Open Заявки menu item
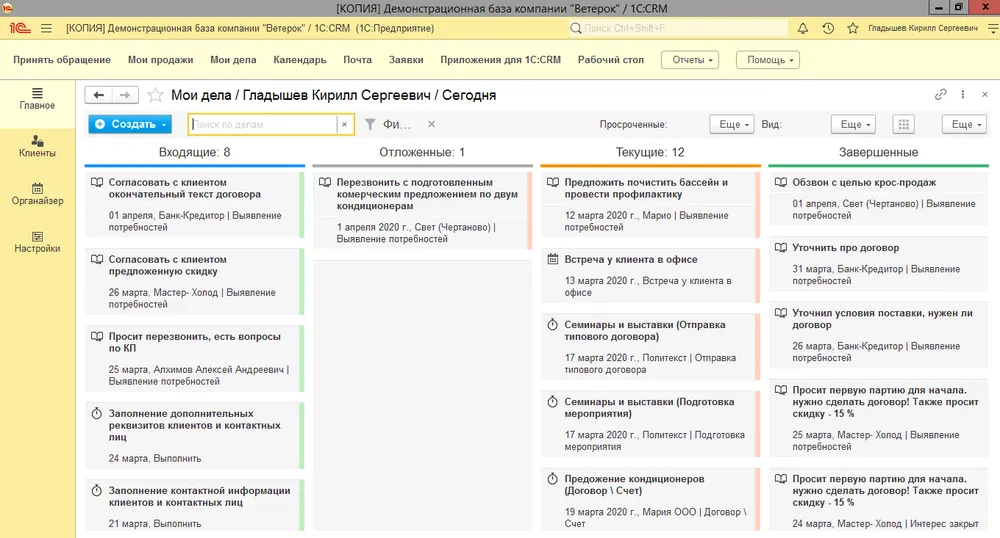Viewport: 1000px width, 538px height. click(406, 60)
